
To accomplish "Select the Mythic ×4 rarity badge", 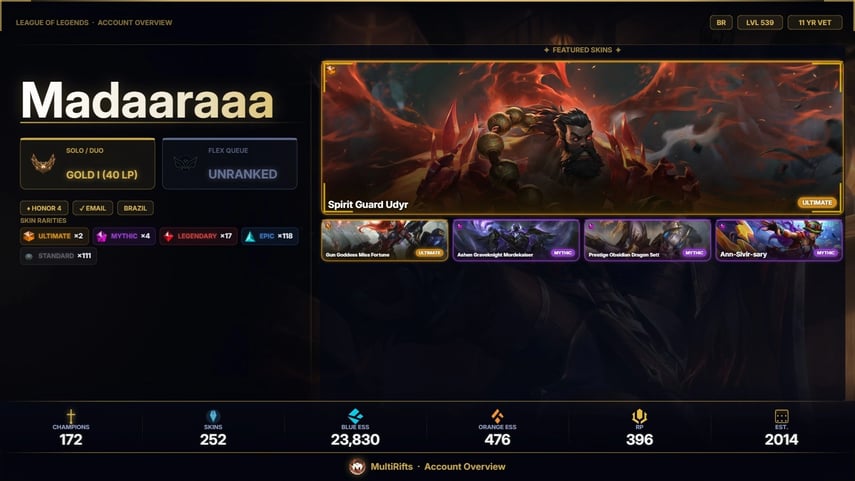I will [124, 236].
